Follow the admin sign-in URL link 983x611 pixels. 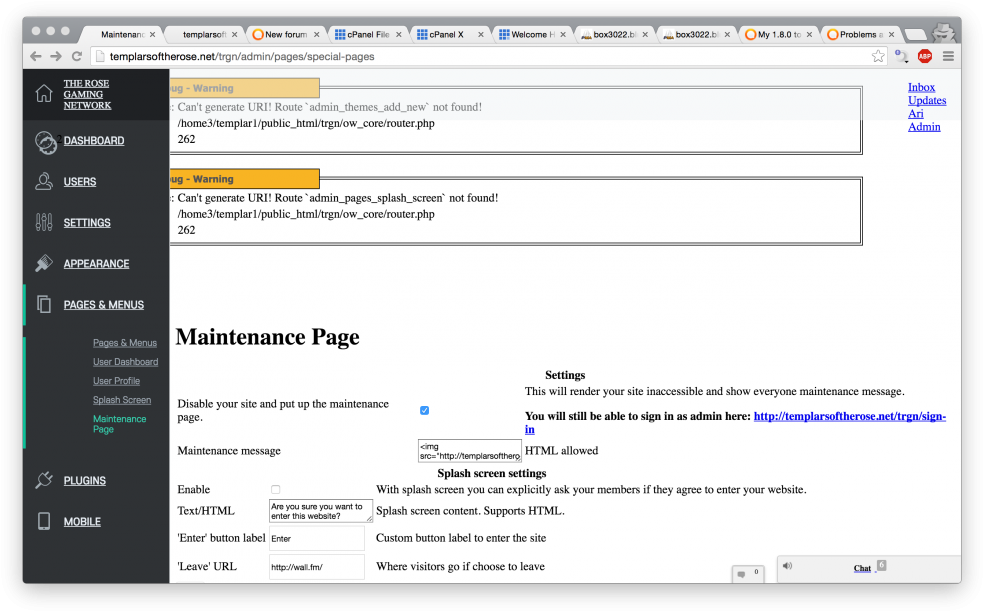[849, 417]
